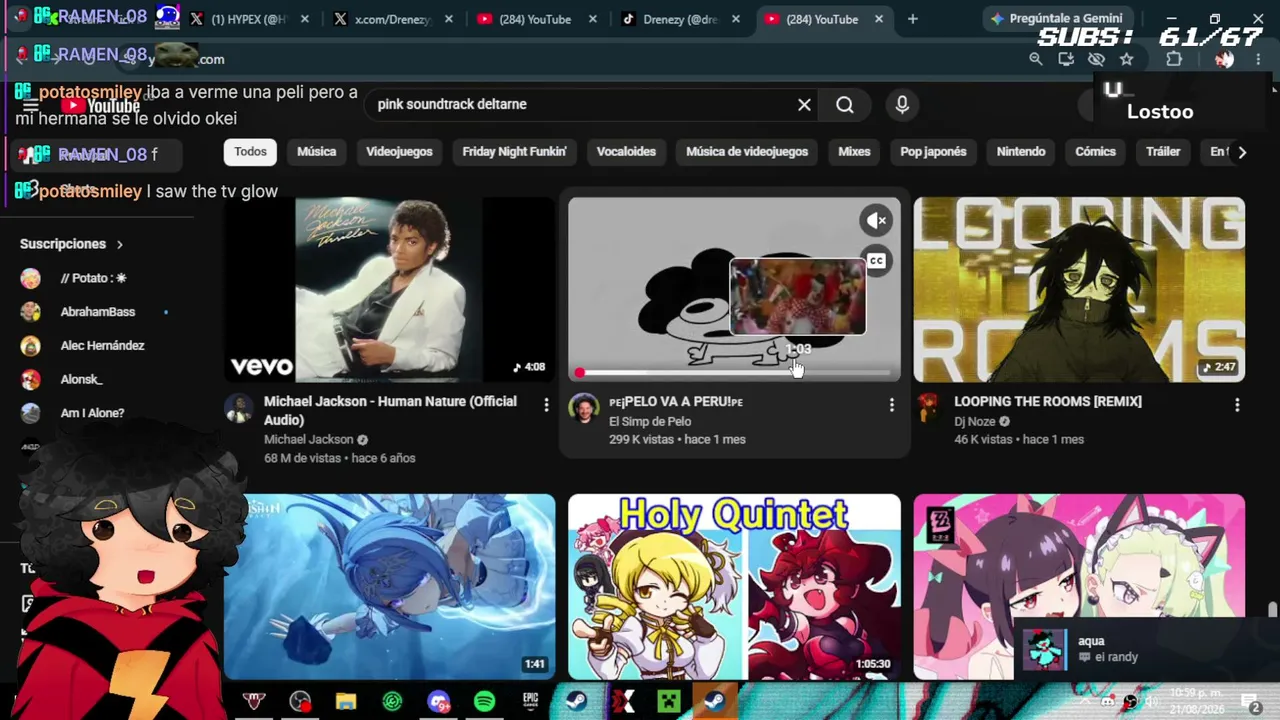This screenshot has width=1280, height=720.
Task: Open a new browser tab
Action: coord(912,19)
